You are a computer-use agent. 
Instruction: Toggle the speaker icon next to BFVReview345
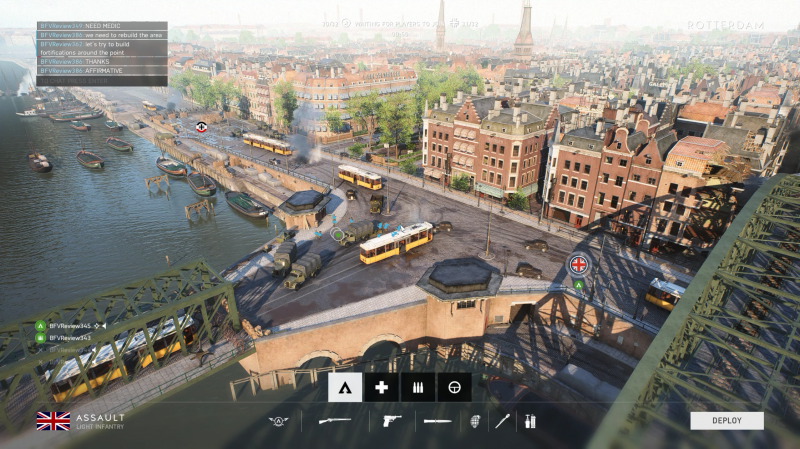click(x=104, y=326)
